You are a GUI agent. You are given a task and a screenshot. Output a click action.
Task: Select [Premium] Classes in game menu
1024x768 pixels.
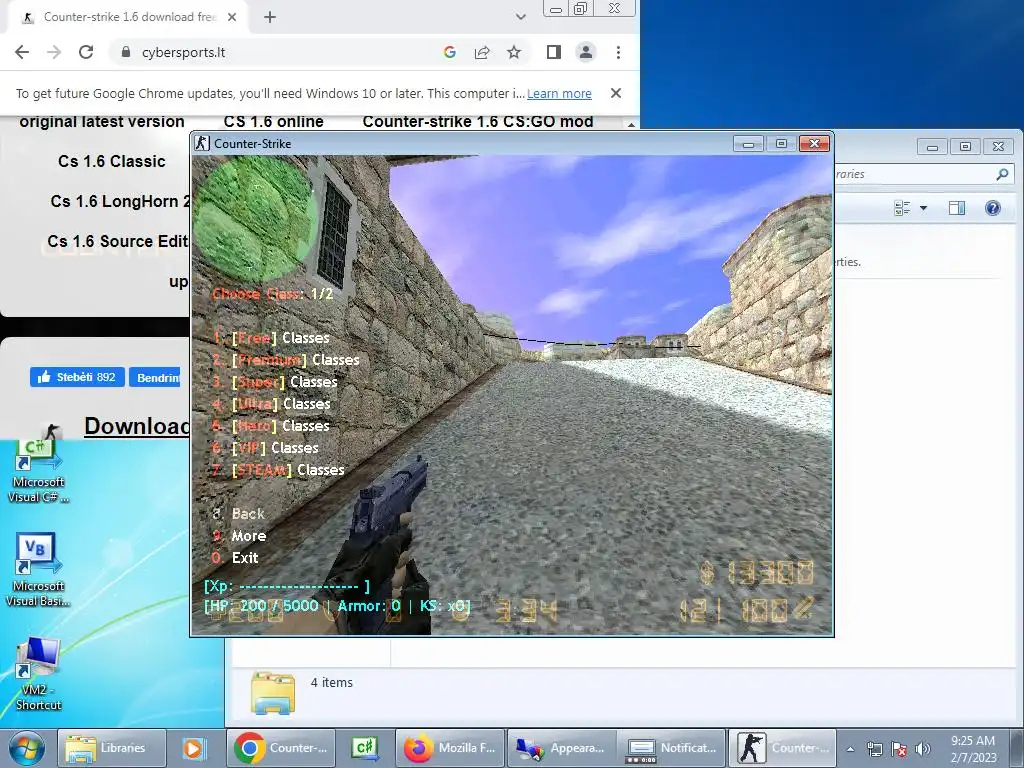coord(286,360)
